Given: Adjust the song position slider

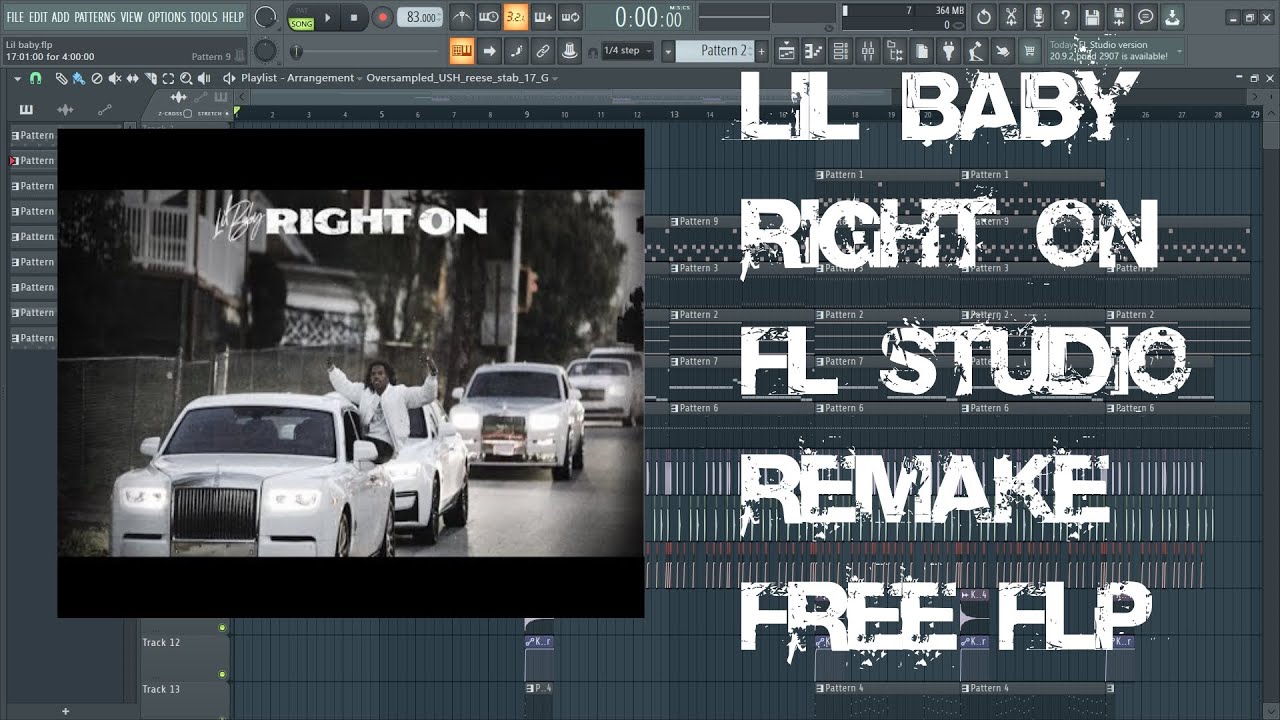Looking at the screenshot, I should (368, 51).
